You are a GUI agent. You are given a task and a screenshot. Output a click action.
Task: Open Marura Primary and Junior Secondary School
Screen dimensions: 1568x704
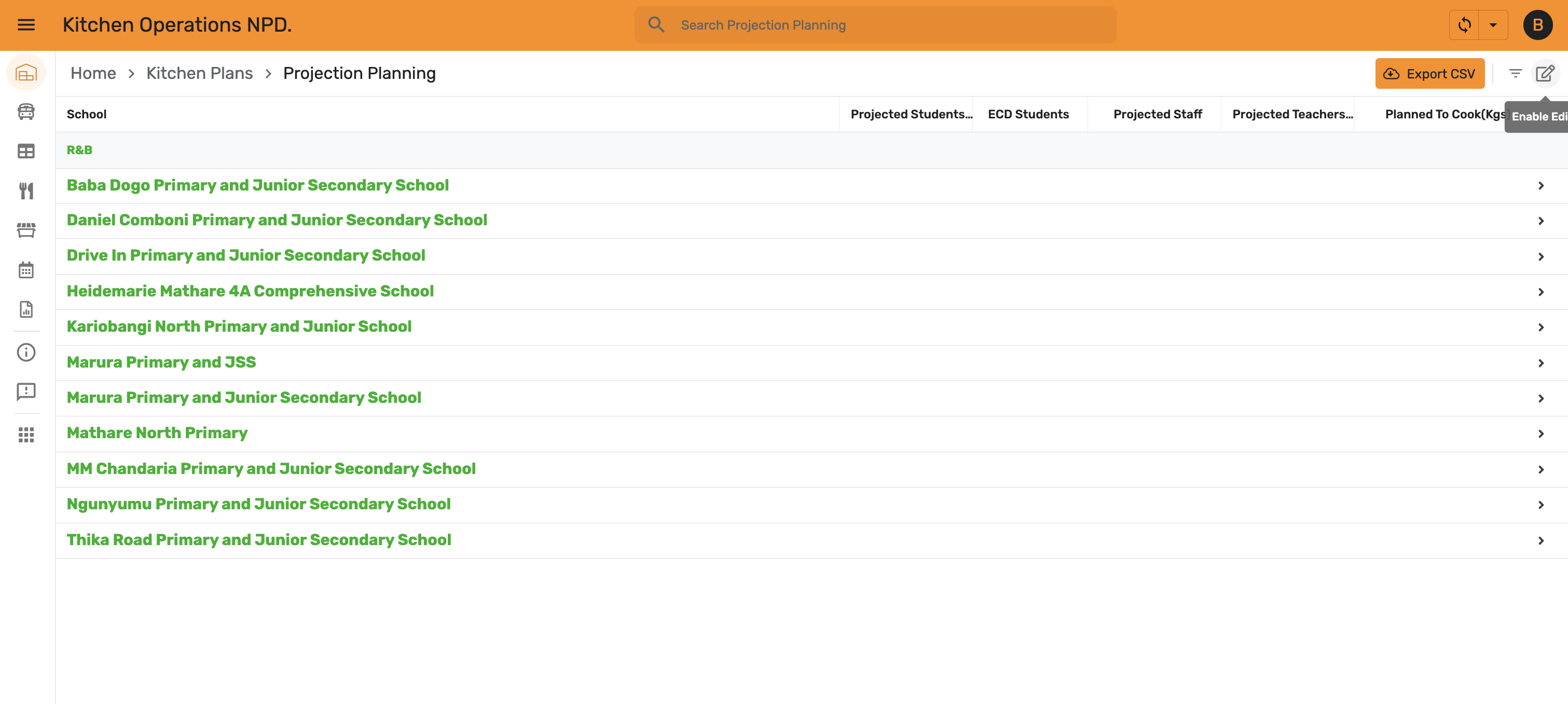244,398
